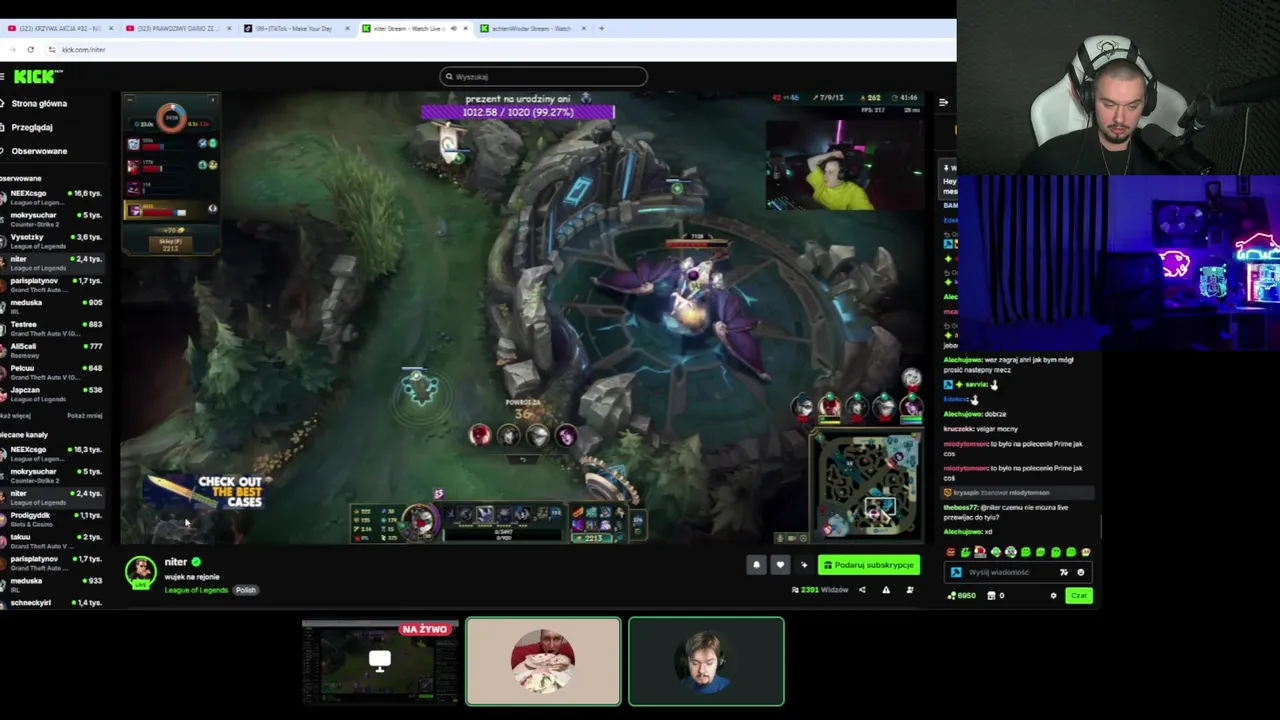Open takuu in recommended channels
Screen dimensions: 1280x720
point(52,541)
